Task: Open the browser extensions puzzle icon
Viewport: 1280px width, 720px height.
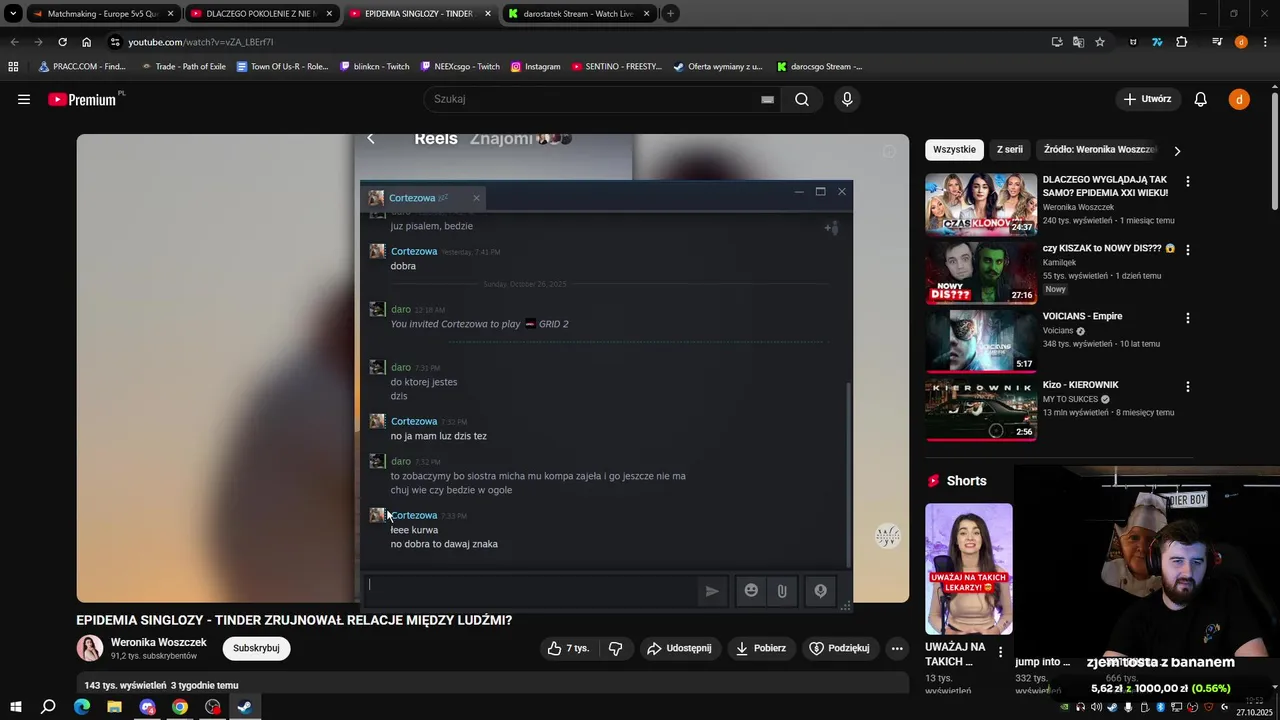Action: 1182,42
